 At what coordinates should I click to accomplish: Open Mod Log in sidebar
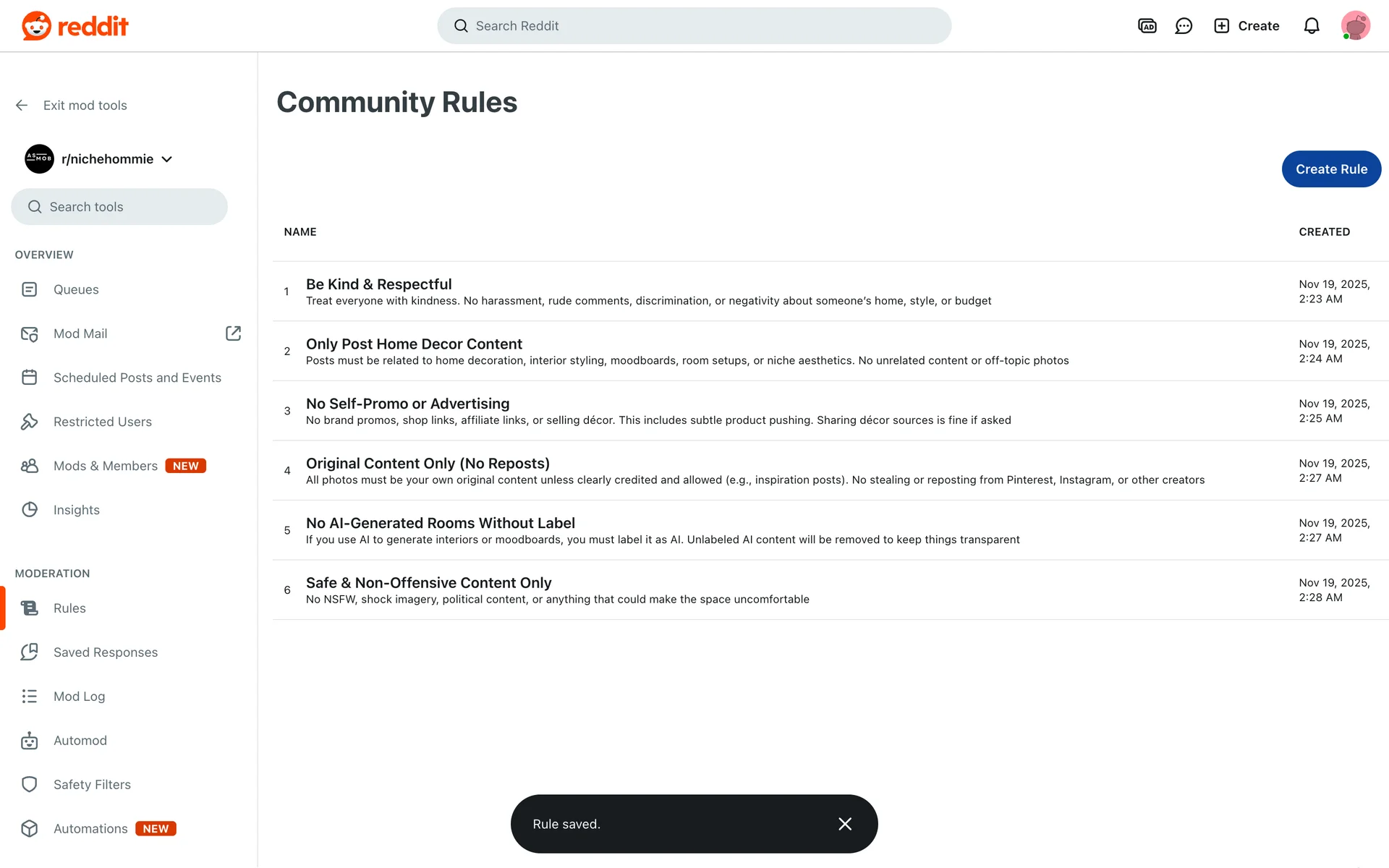coord(80,697)
